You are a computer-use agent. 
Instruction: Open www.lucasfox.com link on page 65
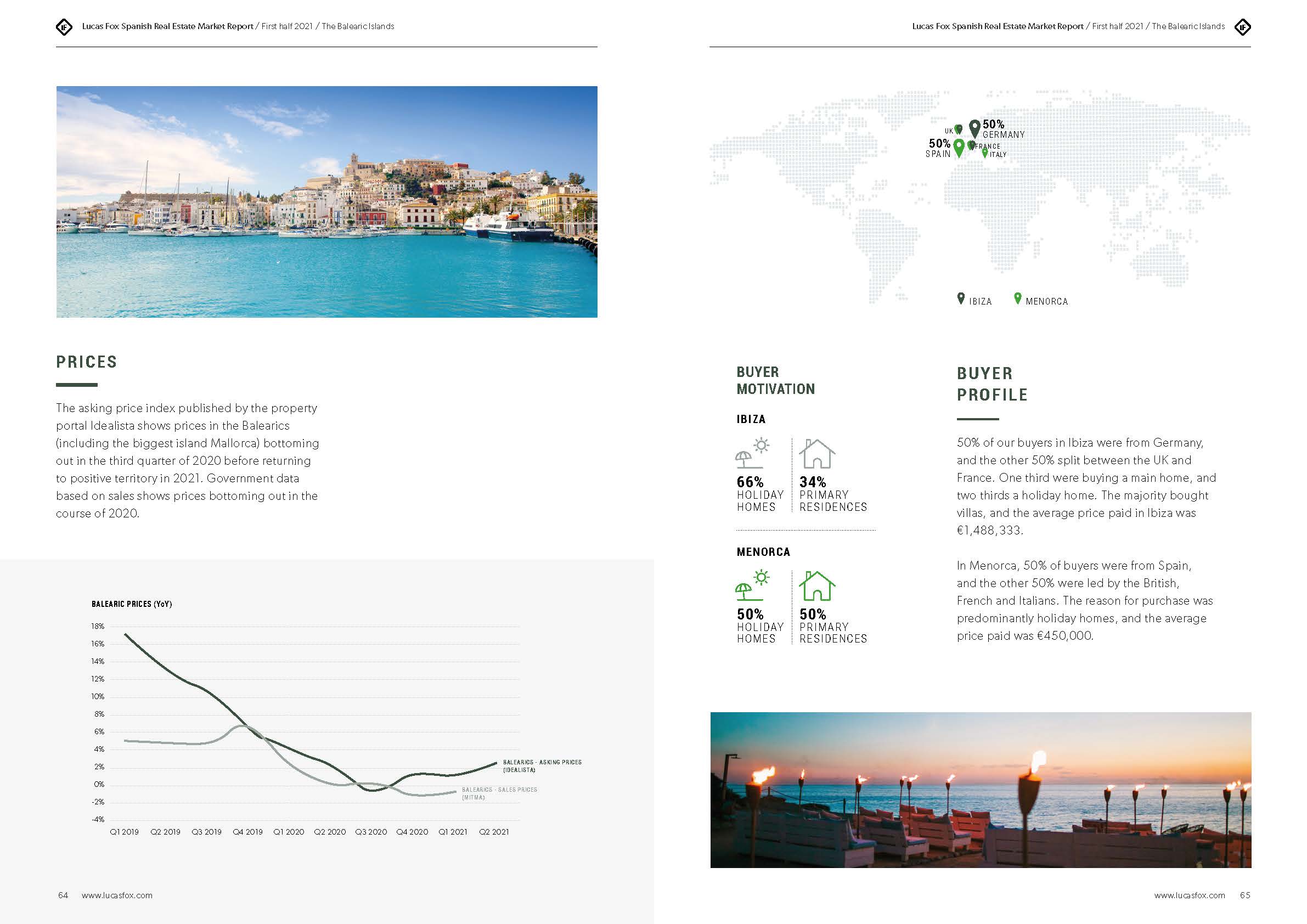(1190, 895)
